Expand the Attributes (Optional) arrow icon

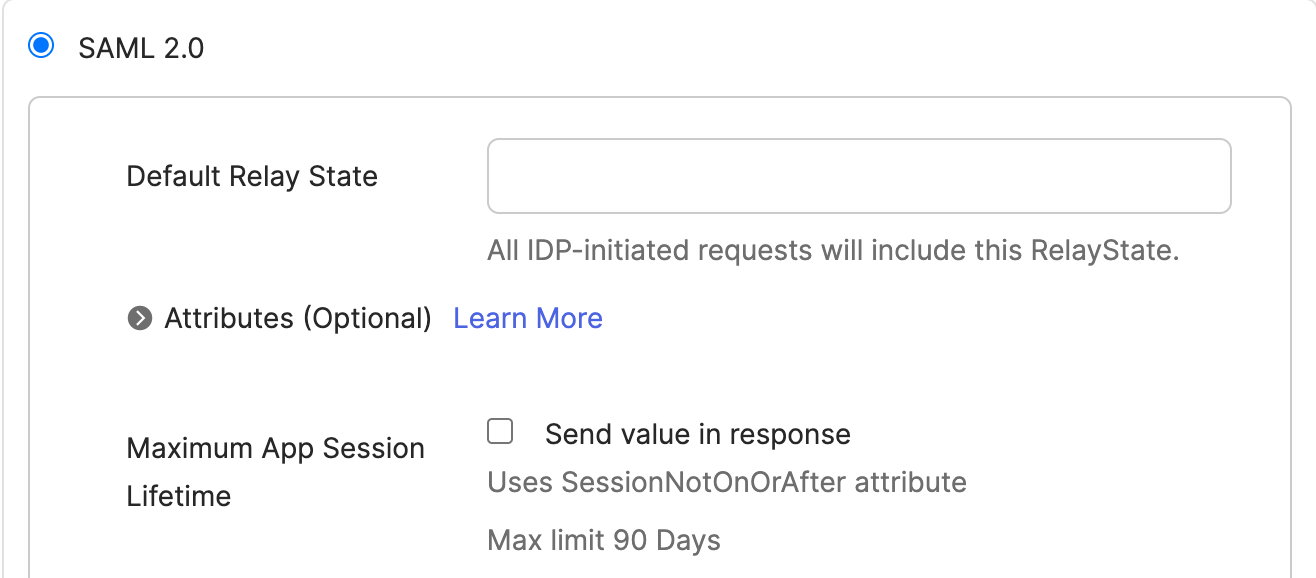[140, 319]
